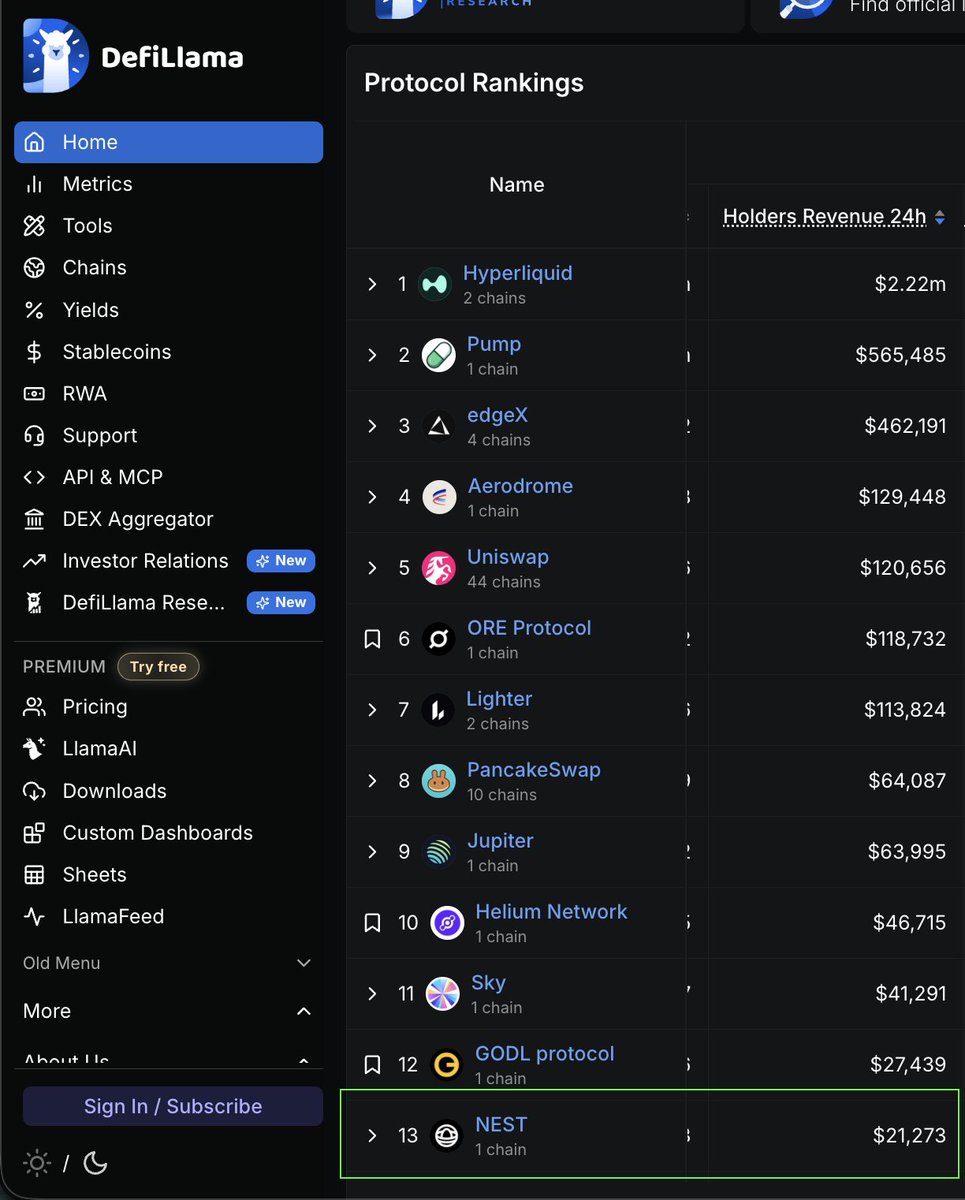The width and height of the screenshot is (965, 1200).
Task: Open the LlamaFeed menu item
Action: [168, 917]
